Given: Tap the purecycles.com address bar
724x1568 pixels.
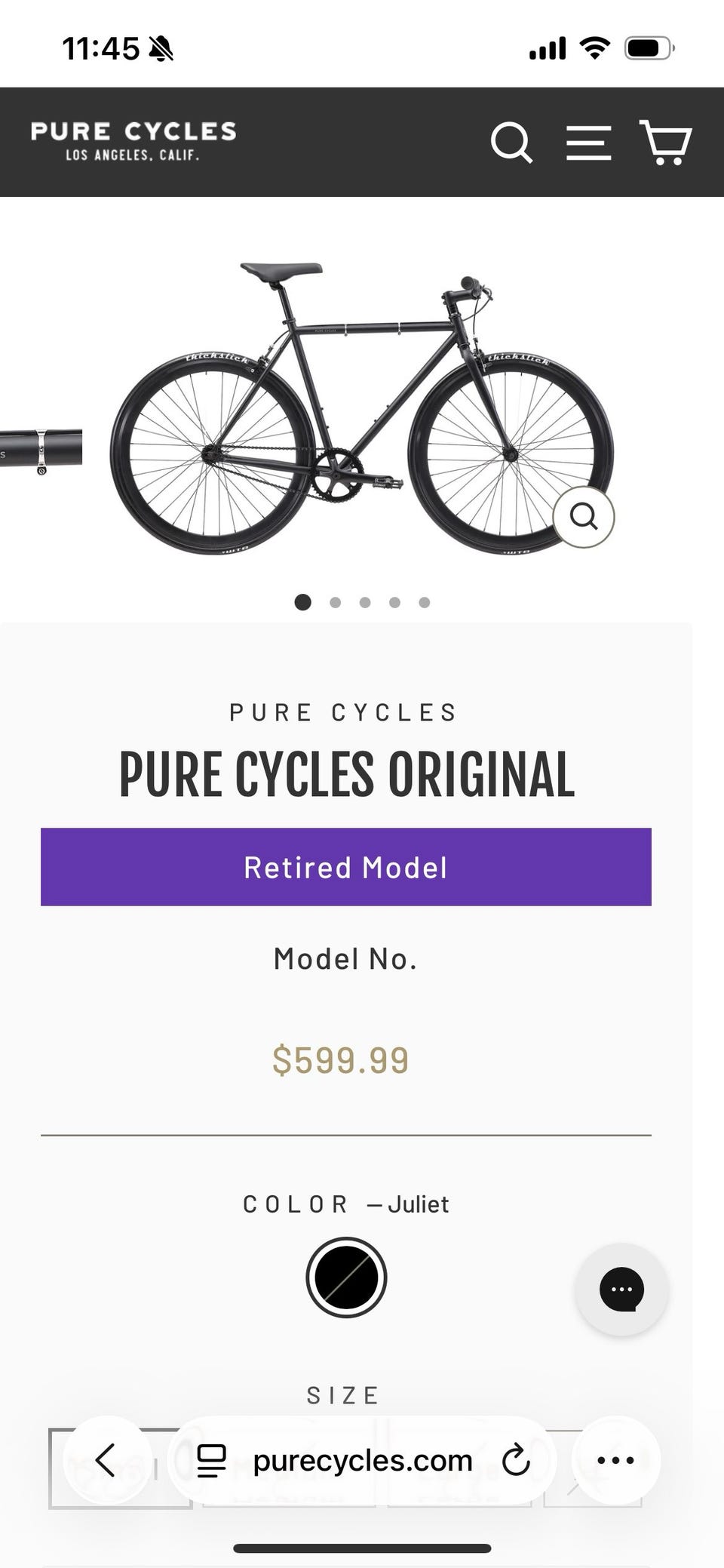Looking at the screenshot, I should pyautogui.click(x=362, y=1460).
